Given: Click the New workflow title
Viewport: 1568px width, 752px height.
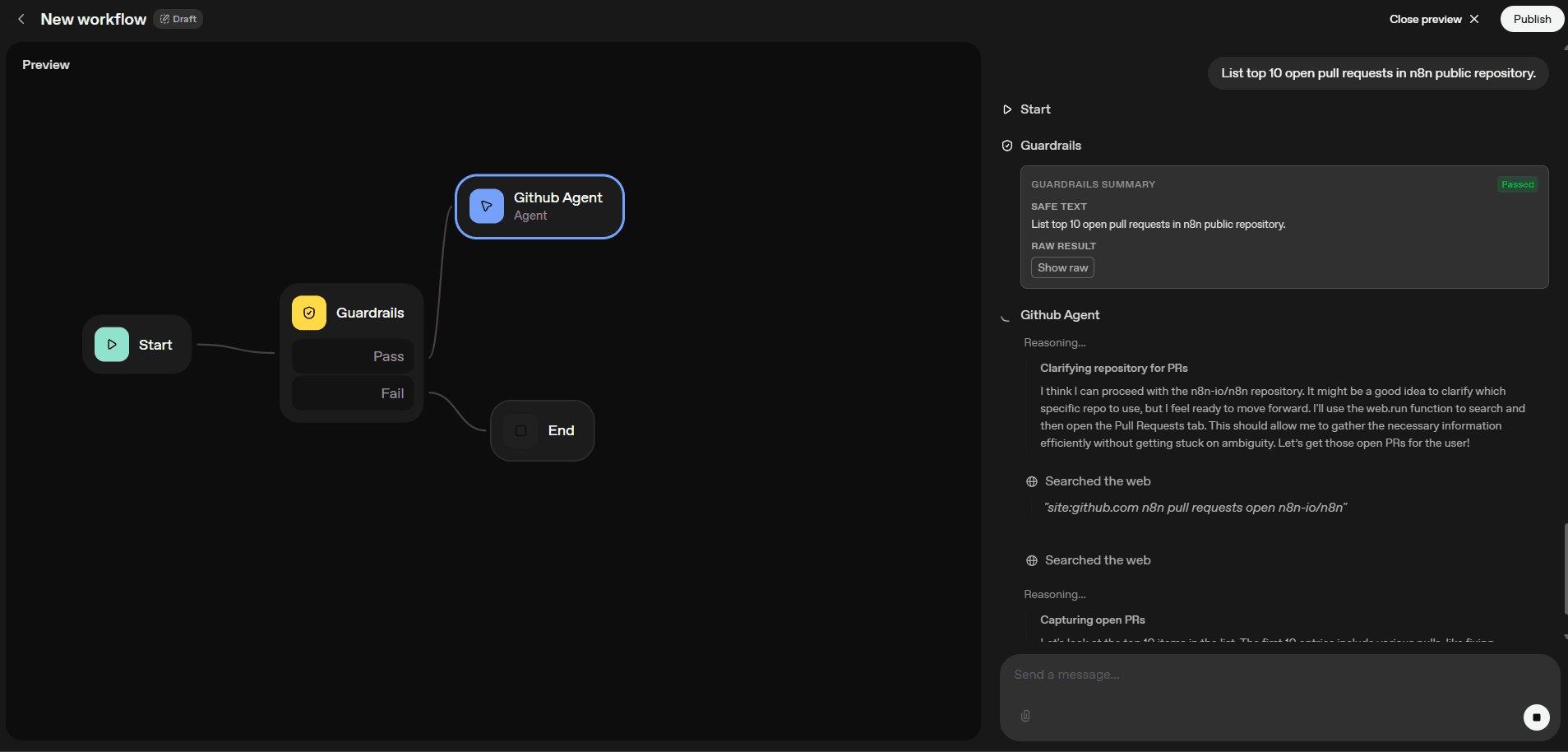Looking at the screenshot, I should click(x=94, y=19).
